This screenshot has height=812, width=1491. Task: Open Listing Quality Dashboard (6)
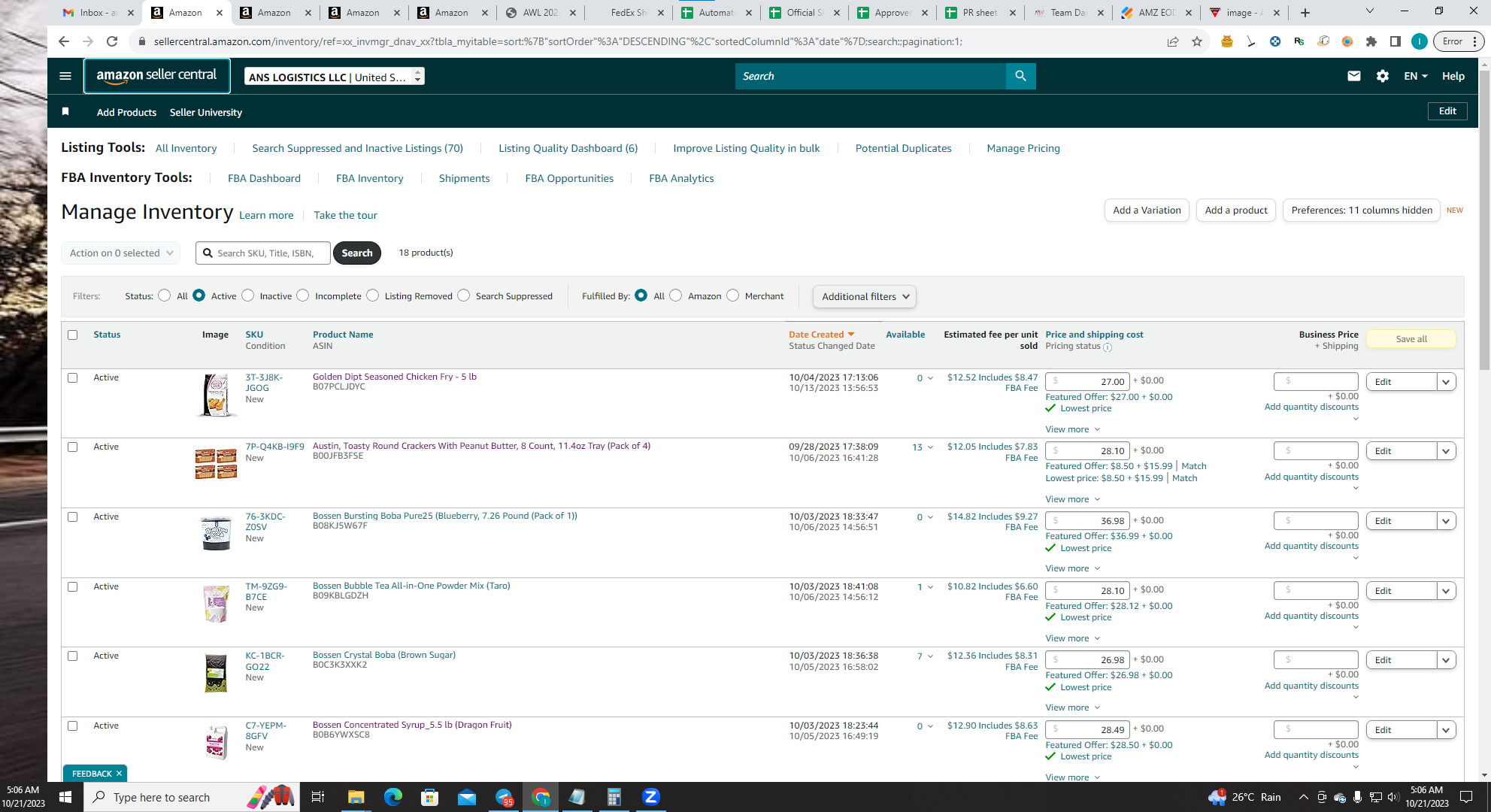pyautogui.click(x=568, y=148)
